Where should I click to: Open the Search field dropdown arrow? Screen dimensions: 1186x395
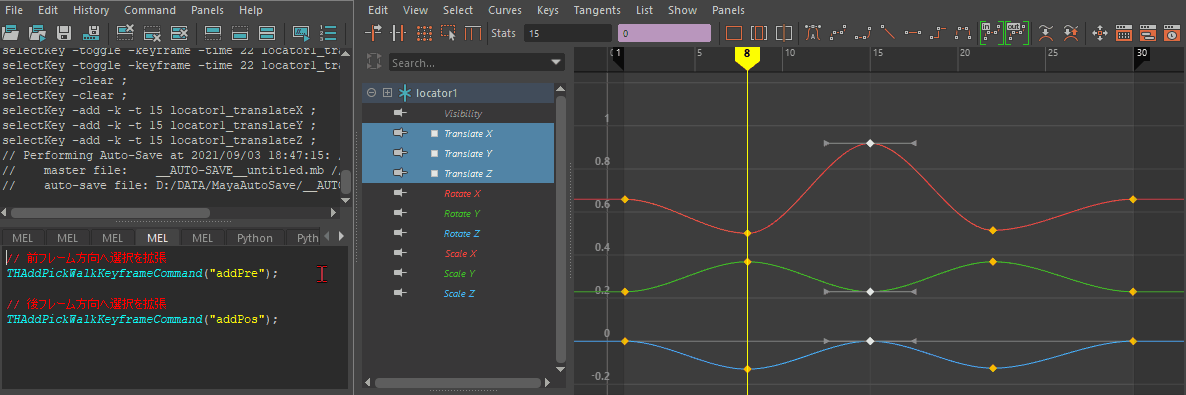[557, 63]
